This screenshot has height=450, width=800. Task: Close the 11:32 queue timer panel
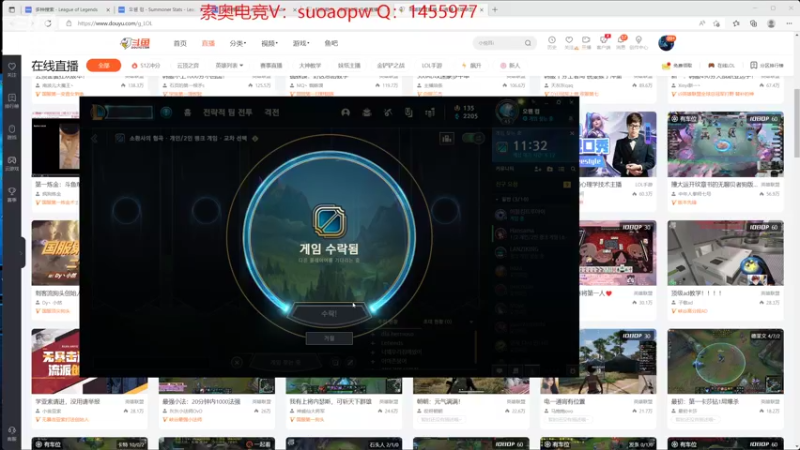571,133
